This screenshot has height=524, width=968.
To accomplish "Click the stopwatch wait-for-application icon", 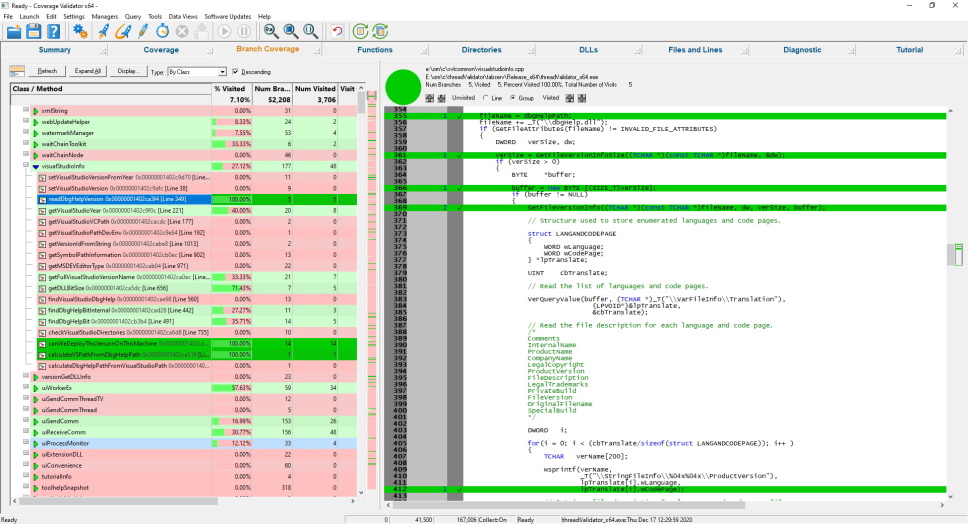I will point(162,31).
